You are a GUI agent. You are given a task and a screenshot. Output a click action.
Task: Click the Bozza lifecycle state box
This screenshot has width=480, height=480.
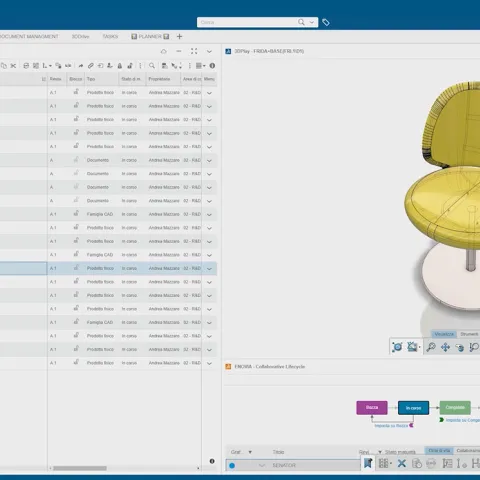(372, 408)
